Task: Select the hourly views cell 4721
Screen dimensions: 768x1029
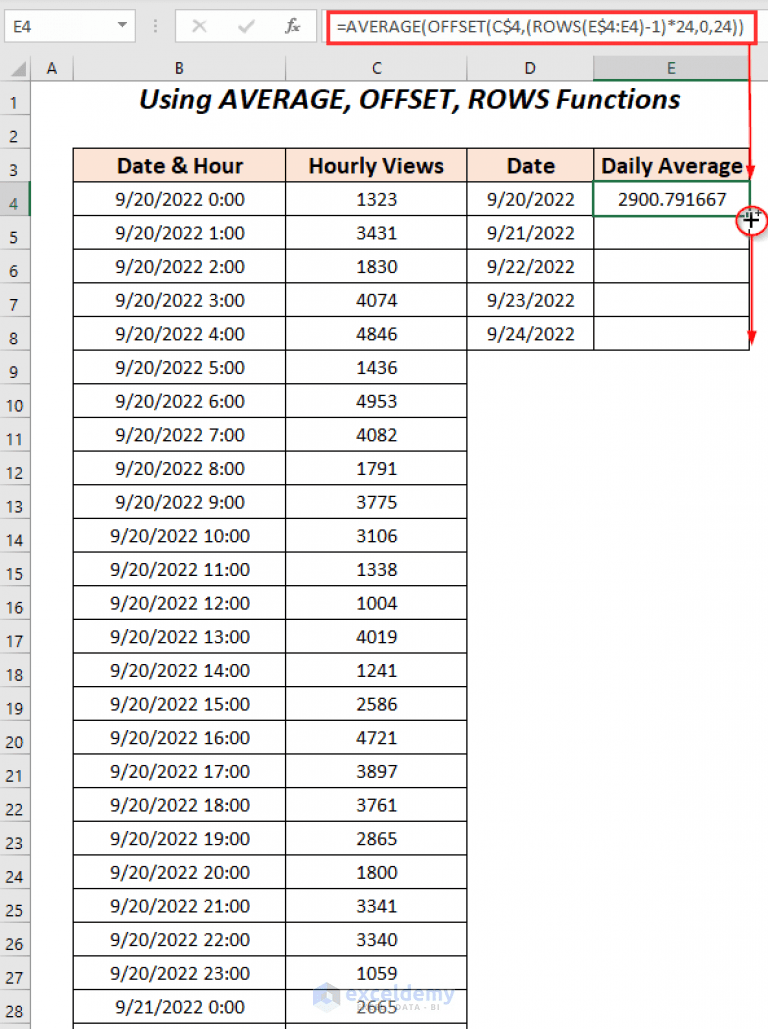Action: tap(376, 738)
